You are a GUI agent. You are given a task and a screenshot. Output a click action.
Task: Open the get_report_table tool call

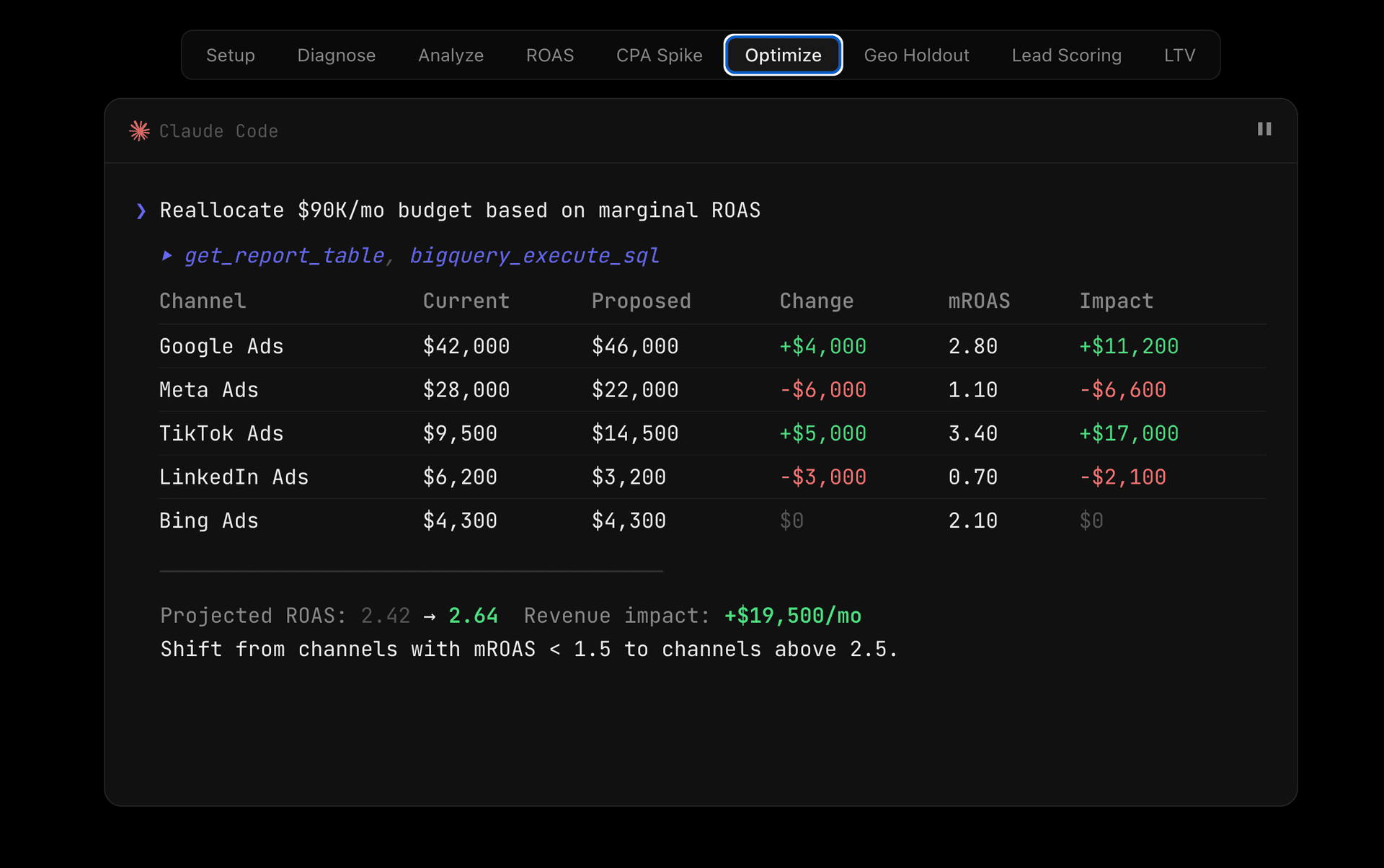coord(284,255)
